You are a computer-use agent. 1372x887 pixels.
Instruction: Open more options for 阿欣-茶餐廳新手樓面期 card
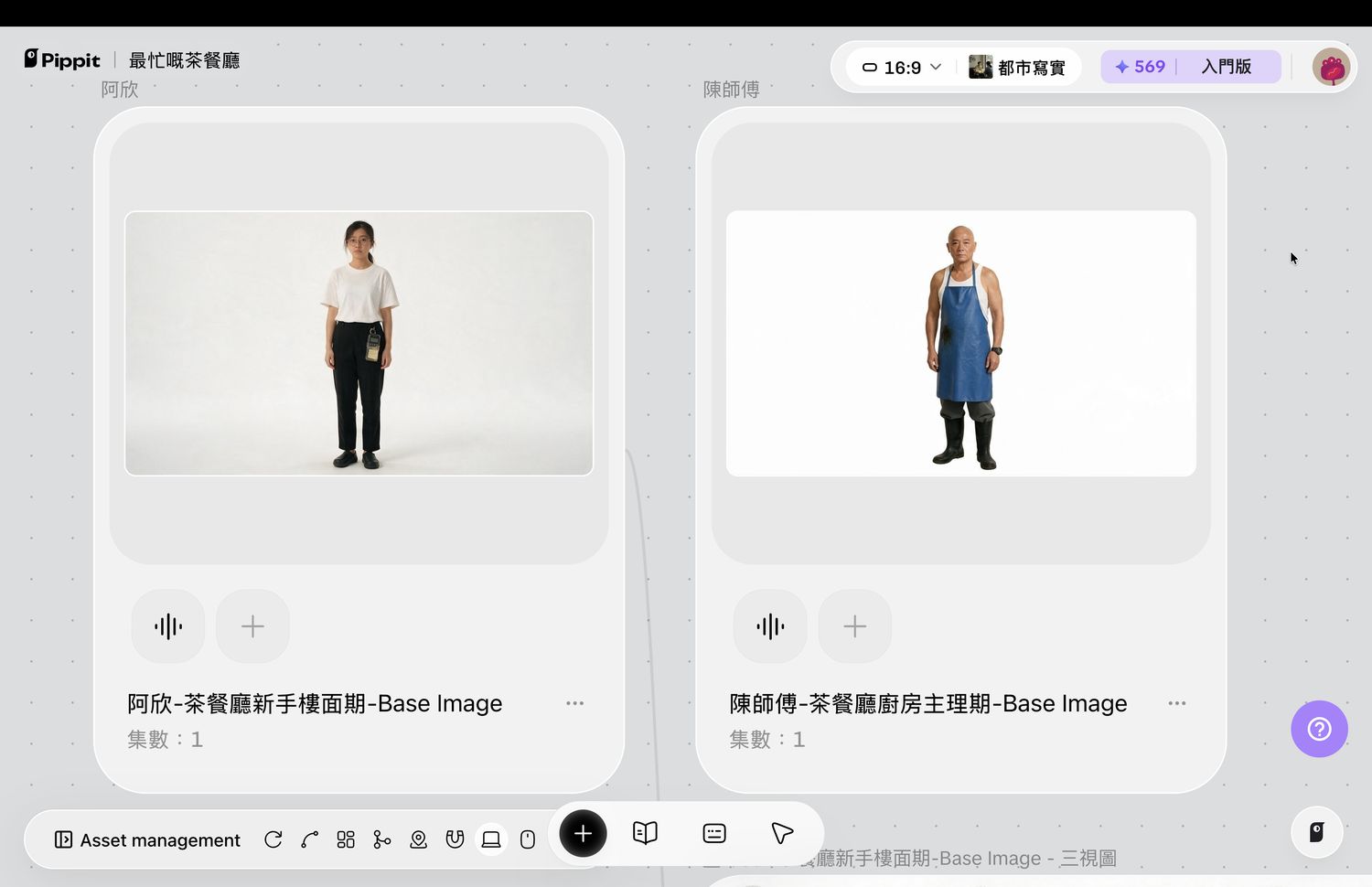point(574,703)
